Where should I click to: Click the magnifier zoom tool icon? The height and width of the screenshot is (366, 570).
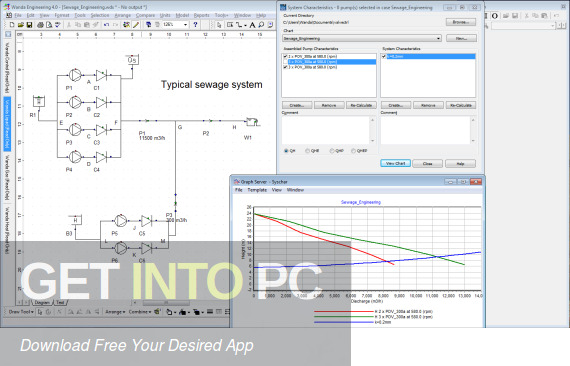261,25
